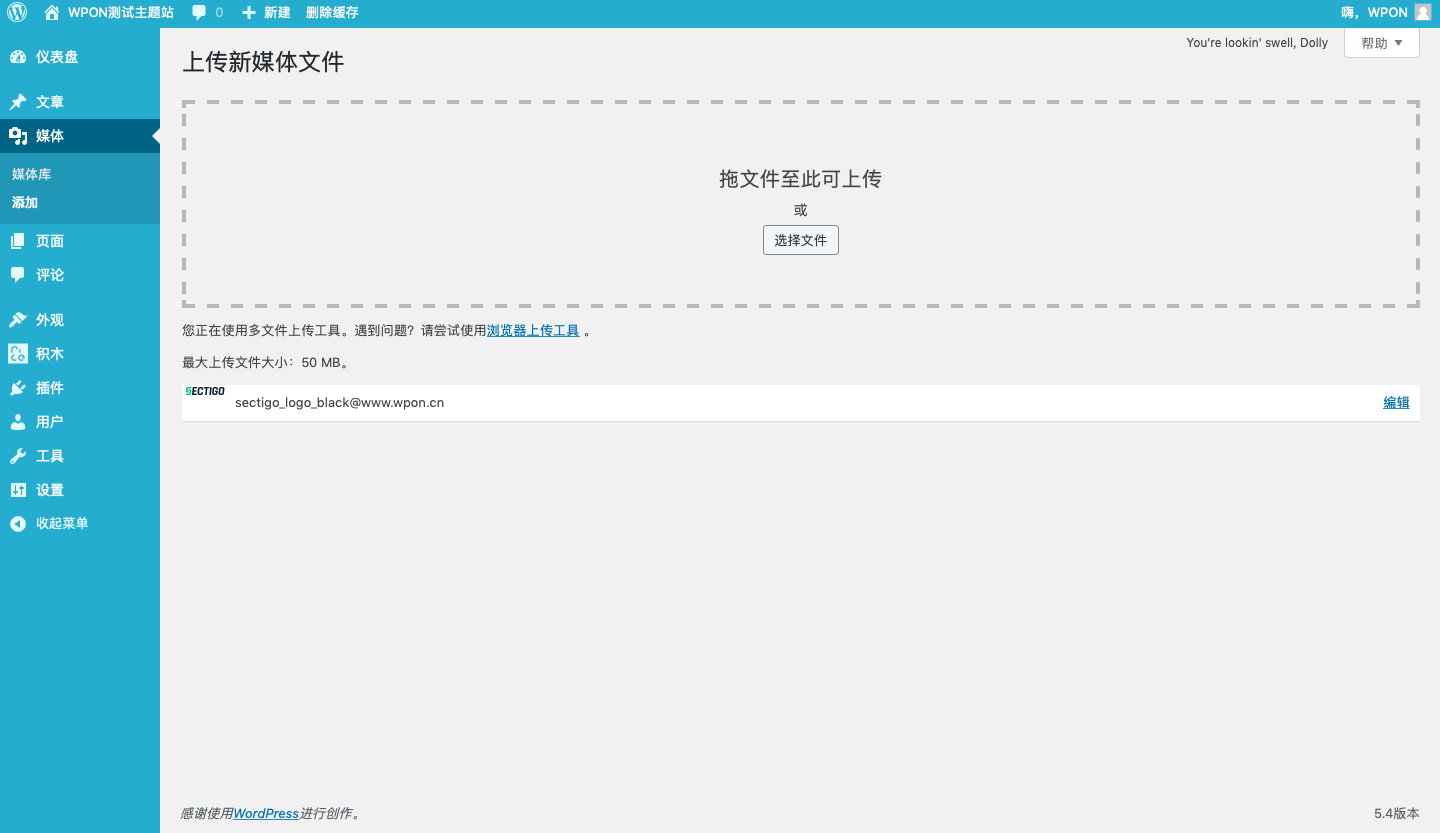Open 文章 menu item

tap(80, 102)
